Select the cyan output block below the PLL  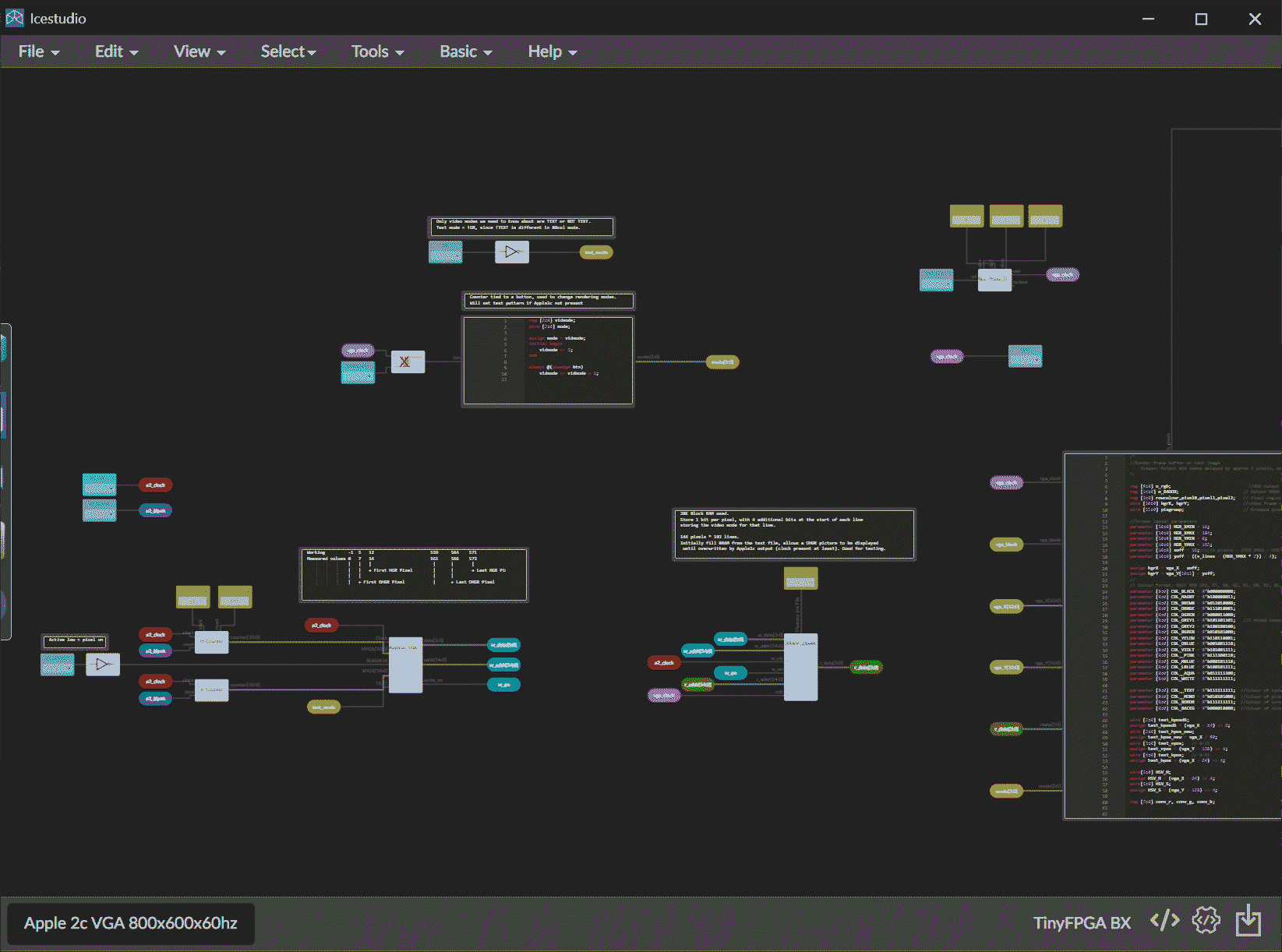(1026, 356)
